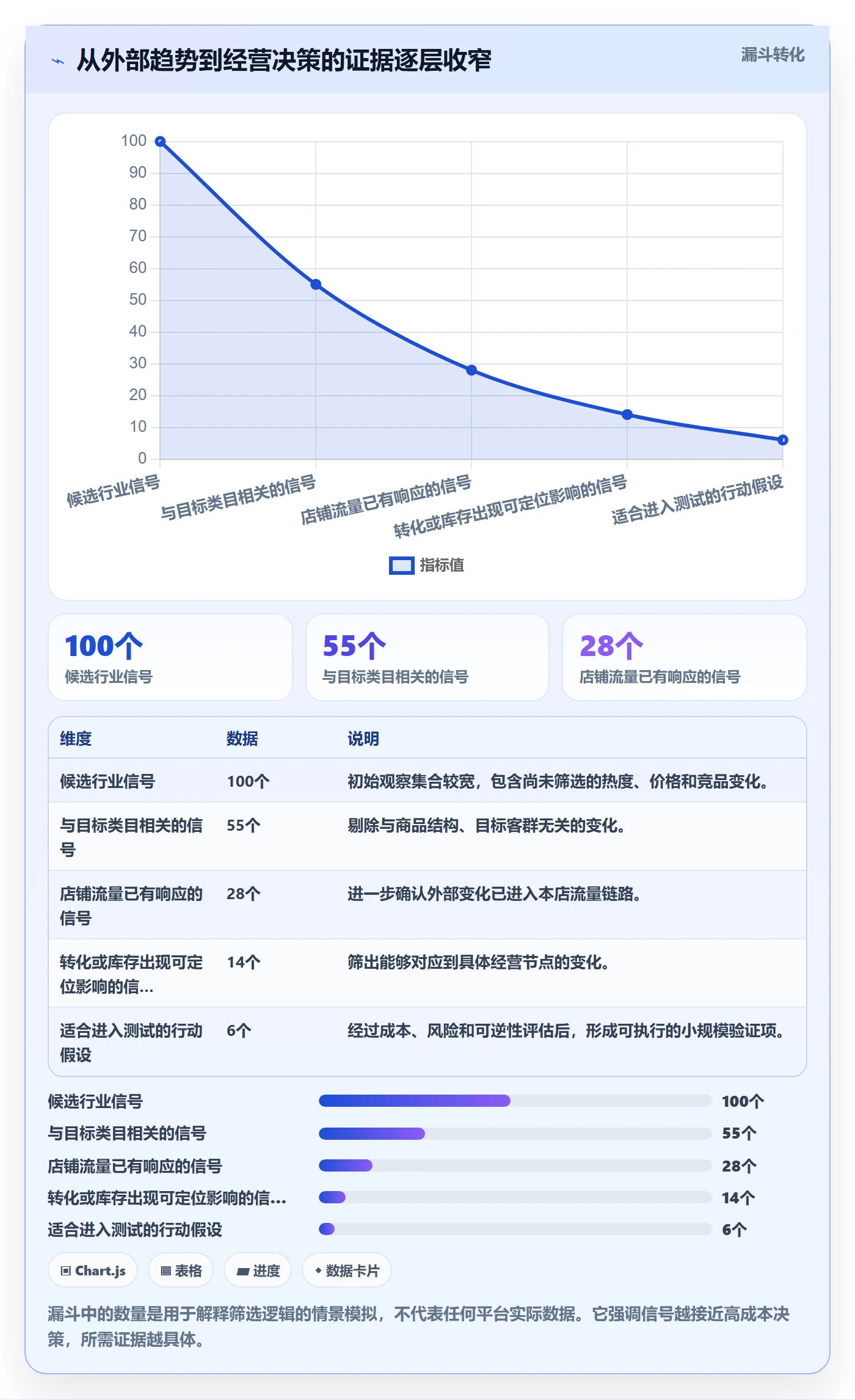Click the 6个 cell in the table
The width and height of the screenshot is (855, 1400).
coord(239,1030)
